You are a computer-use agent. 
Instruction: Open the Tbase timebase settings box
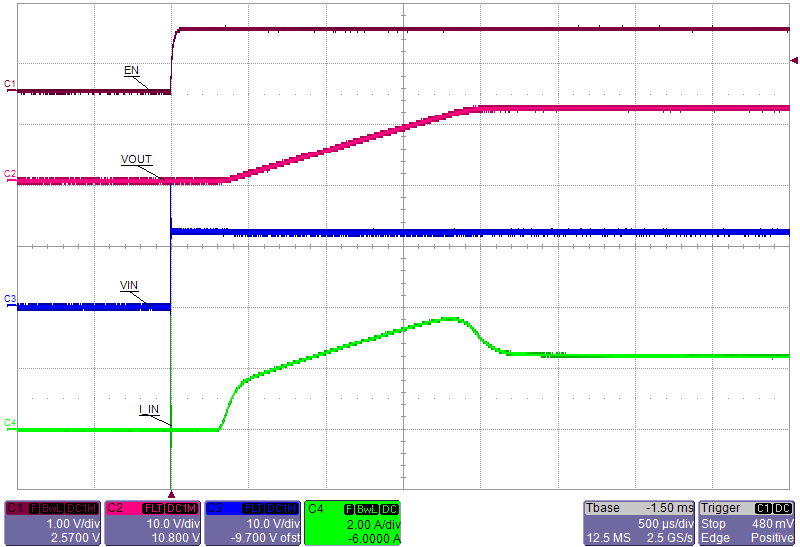coord(638,523)
